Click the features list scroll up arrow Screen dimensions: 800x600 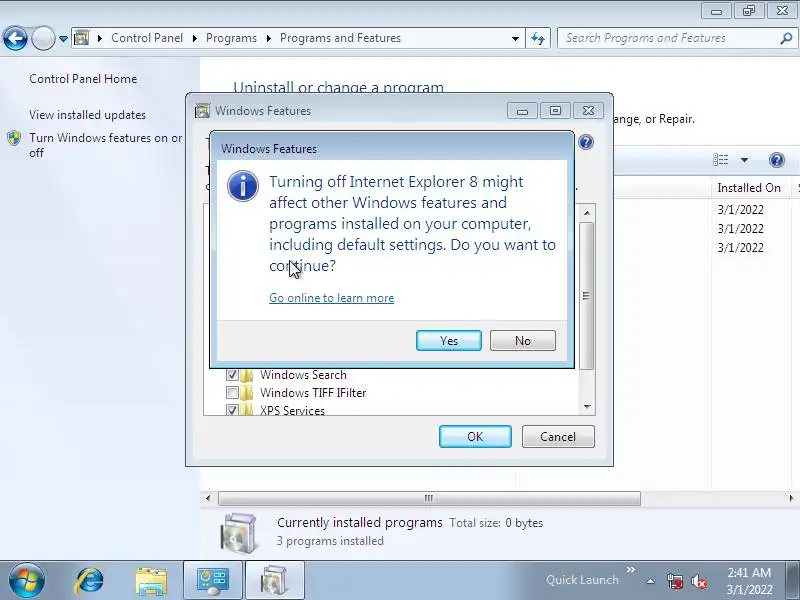click(587, 213)
